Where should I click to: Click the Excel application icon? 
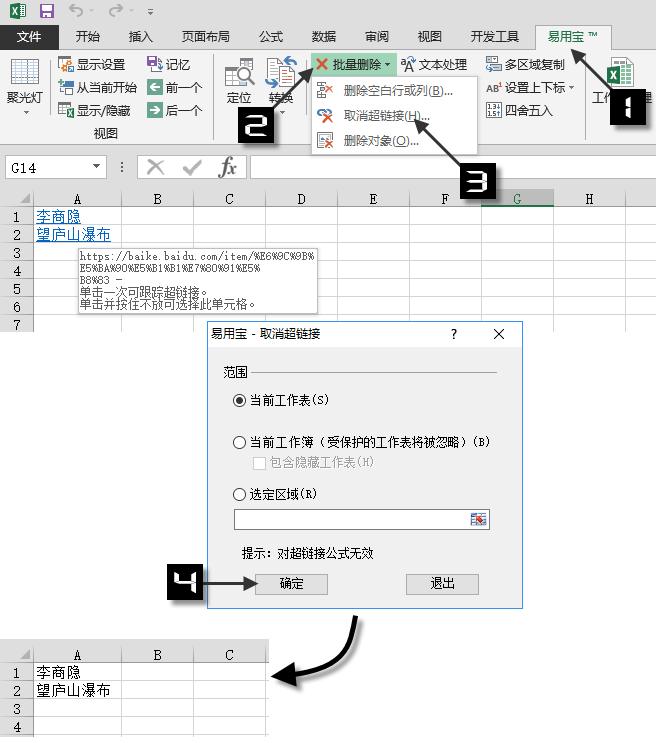[18, 10]
